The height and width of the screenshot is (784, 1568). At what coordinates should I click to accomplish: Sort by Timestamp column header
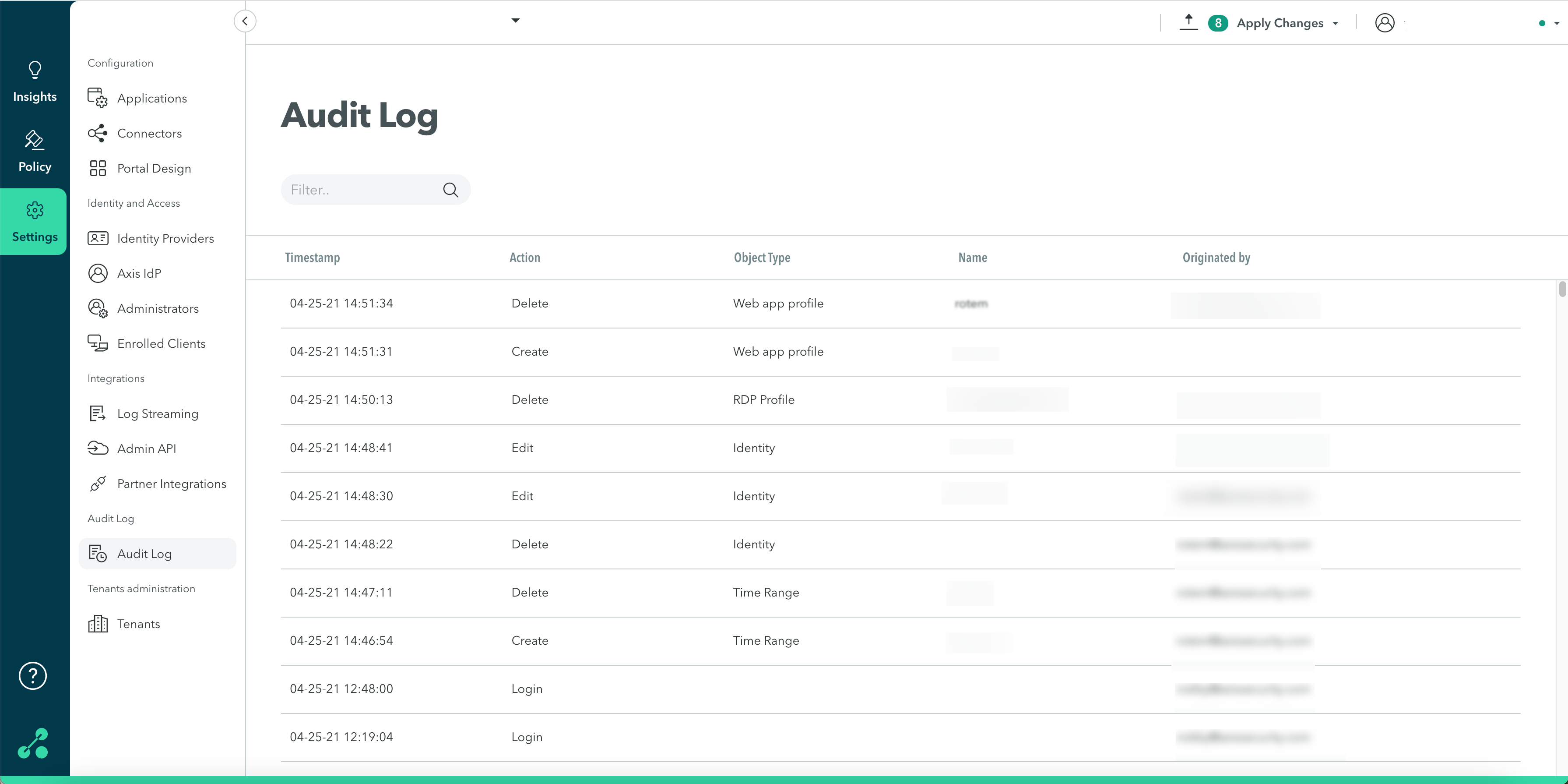(312, 258)
